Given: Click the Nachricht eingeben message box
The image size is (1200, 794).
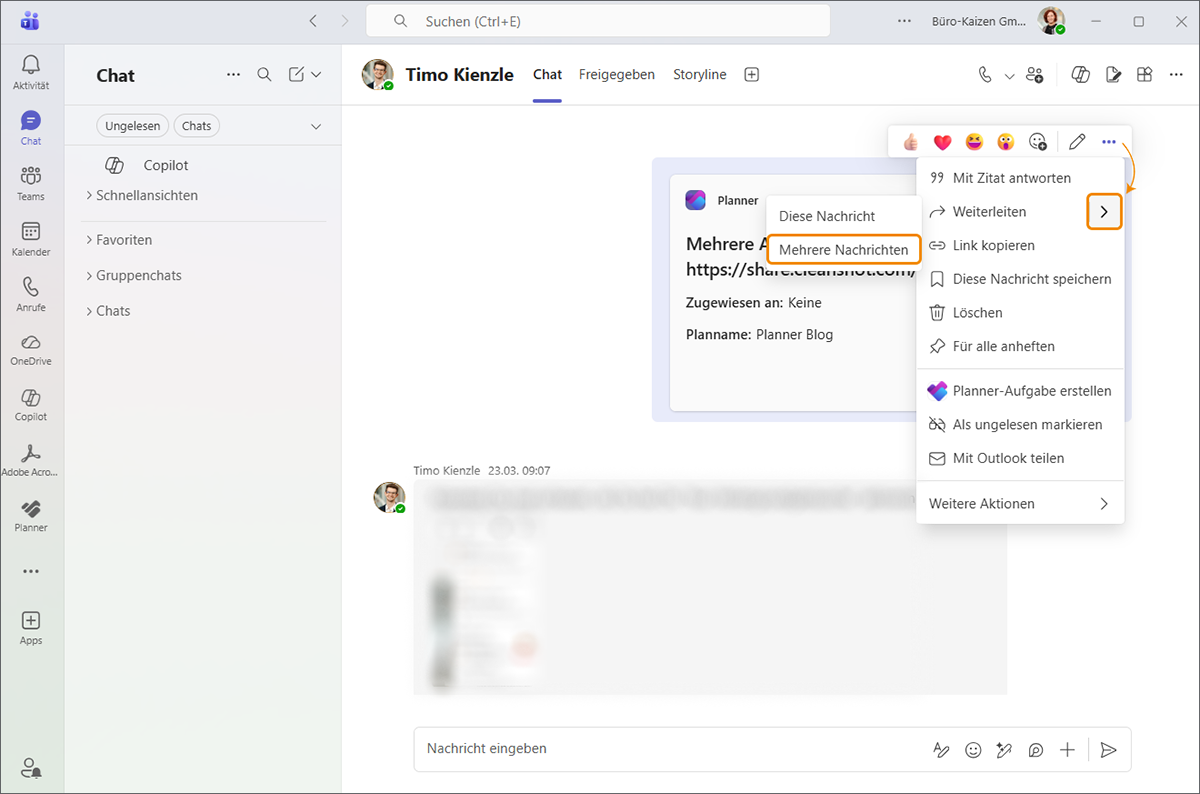Looking at the screenshot, I should tap(670, 749).
